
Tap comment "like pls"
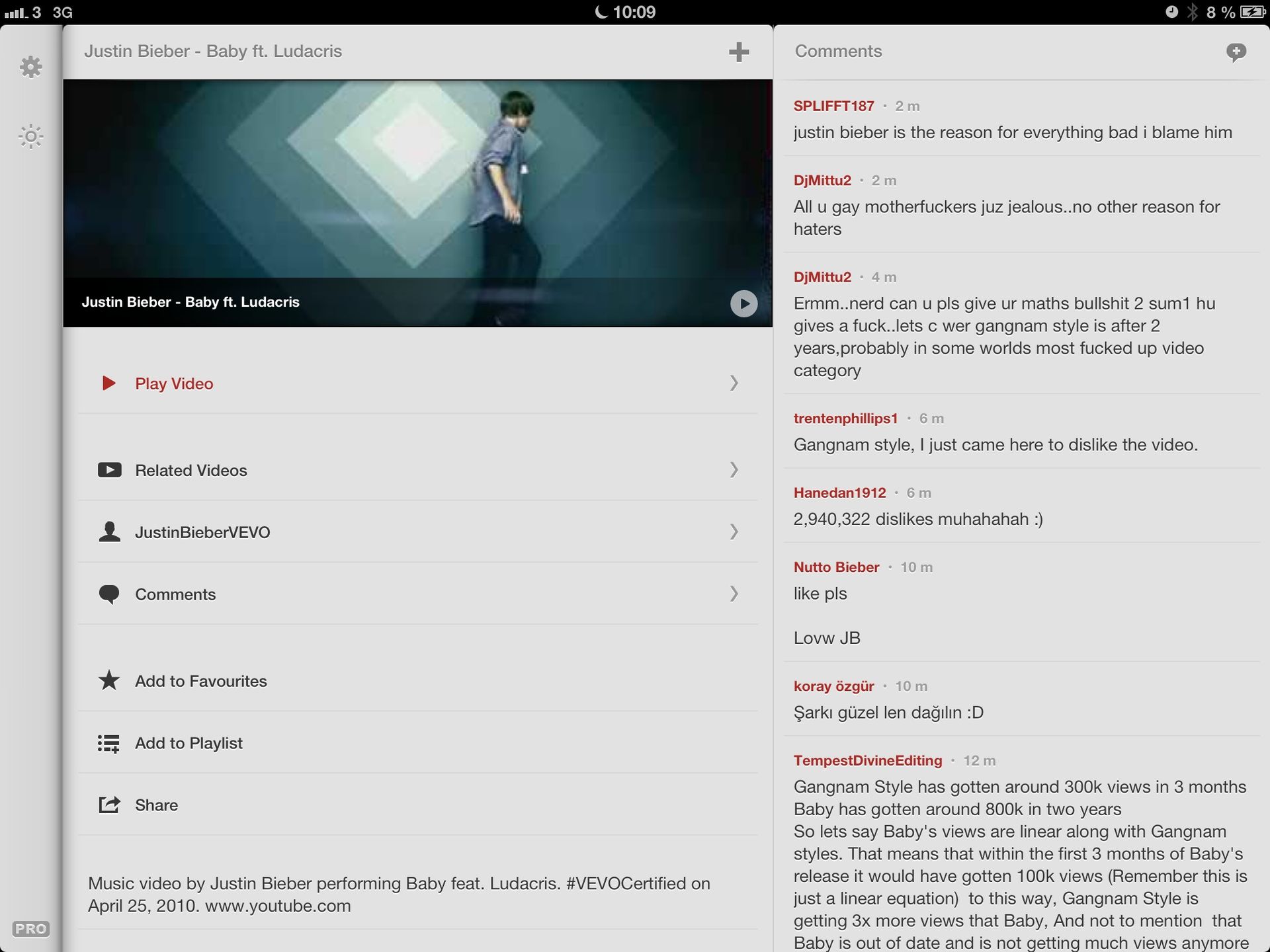pyautogui.click(x=820, y=594)
